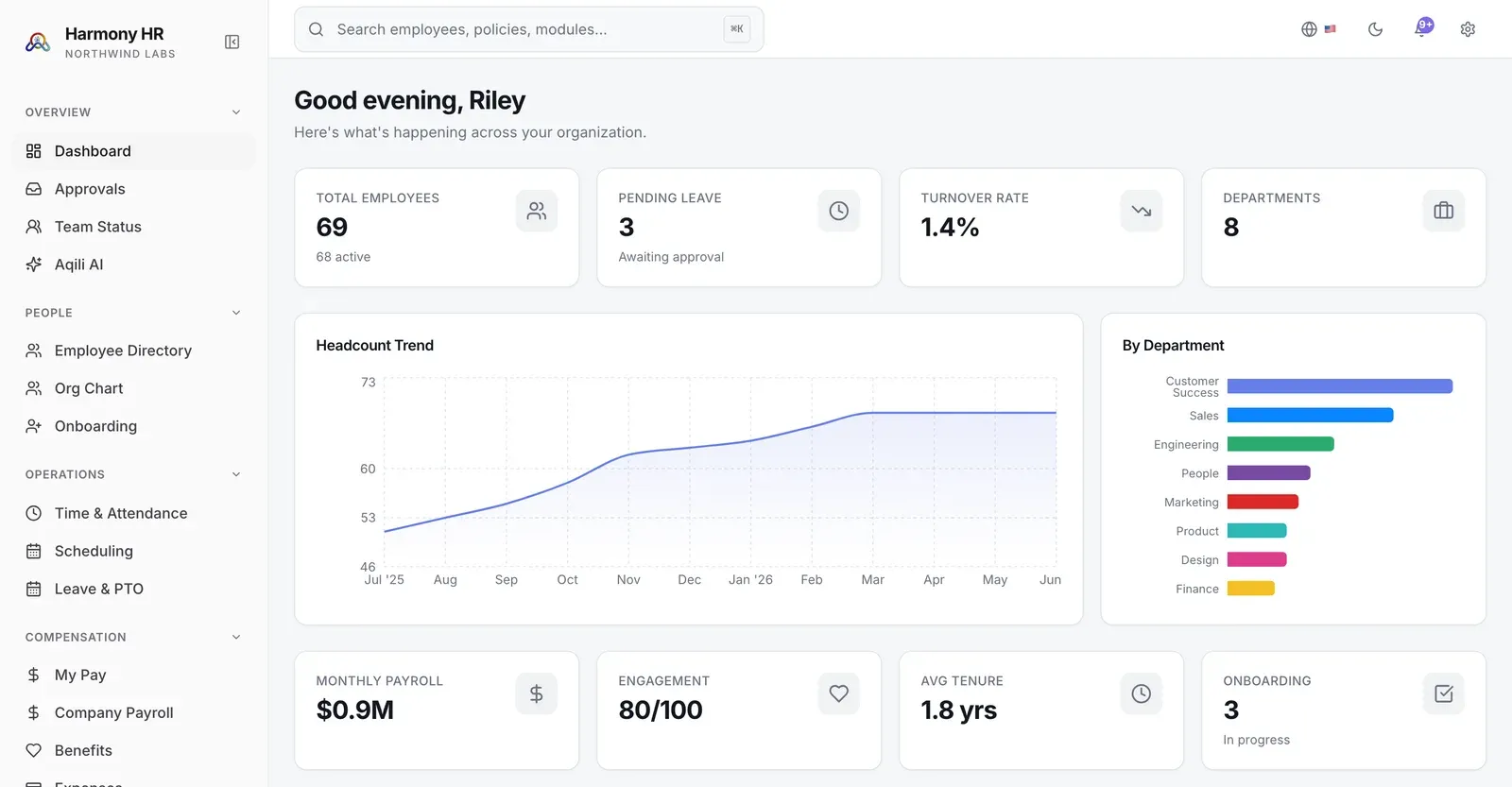Click the Marketing department bar
The width and height of the screenshot is (1512, 787).
pos(1263,502)
